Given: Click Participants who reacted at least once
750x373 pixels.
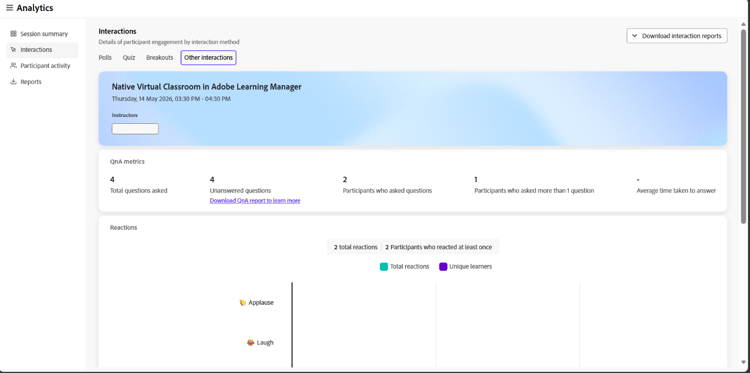Looking at the screenshot, I should tap(439, 247).
